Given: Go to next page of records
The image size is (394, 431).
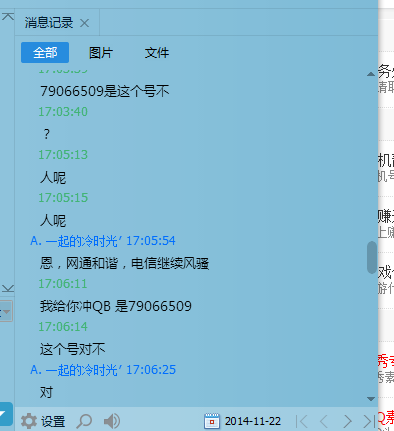Looking at the screenshot, I should coord(347,421).
